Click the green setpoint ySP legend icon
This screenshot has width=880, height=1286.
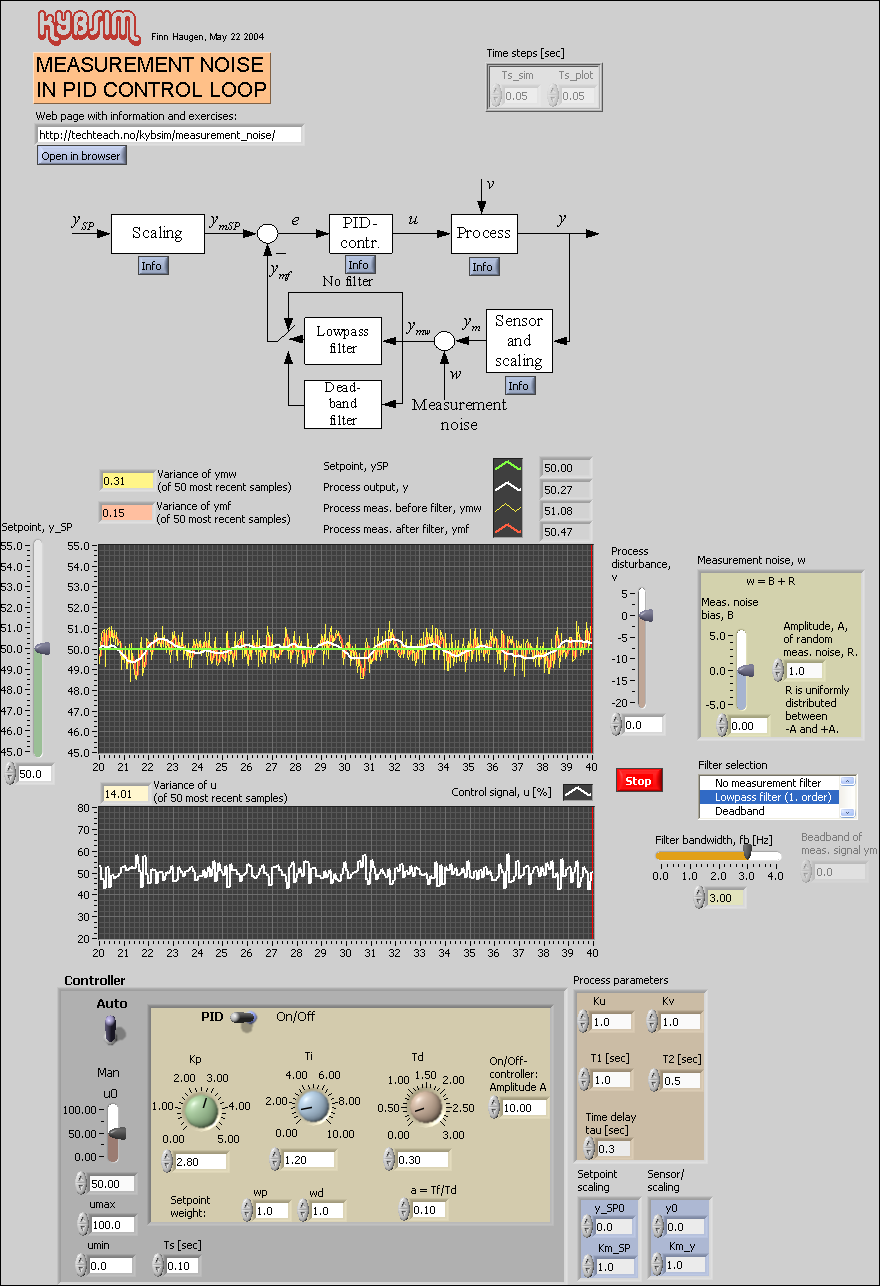click(507, 465)
